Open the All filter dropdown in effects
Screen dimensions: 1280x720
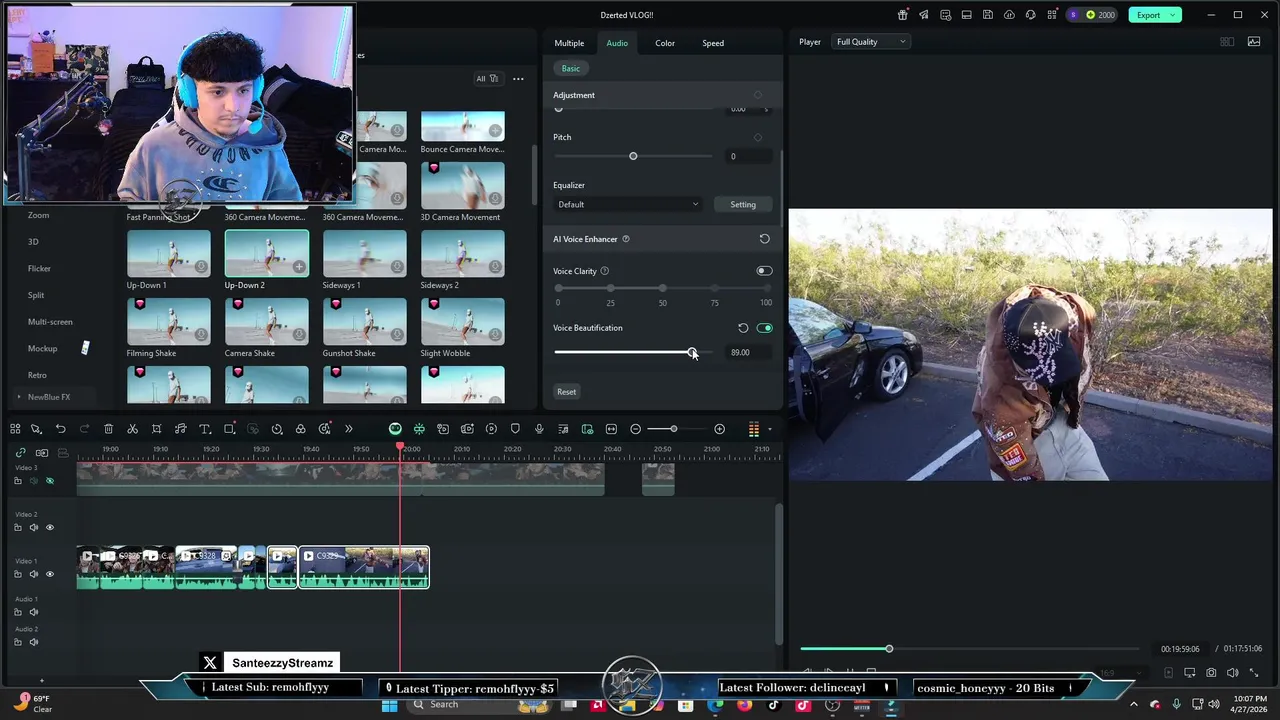(x=487, y=79)
